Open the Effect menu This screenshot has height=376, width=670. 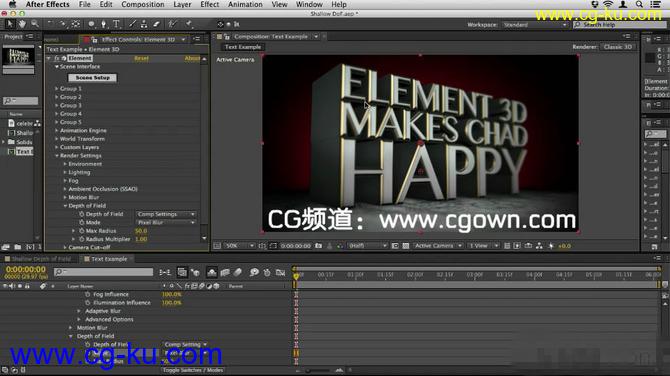click(x=209, y=4)
